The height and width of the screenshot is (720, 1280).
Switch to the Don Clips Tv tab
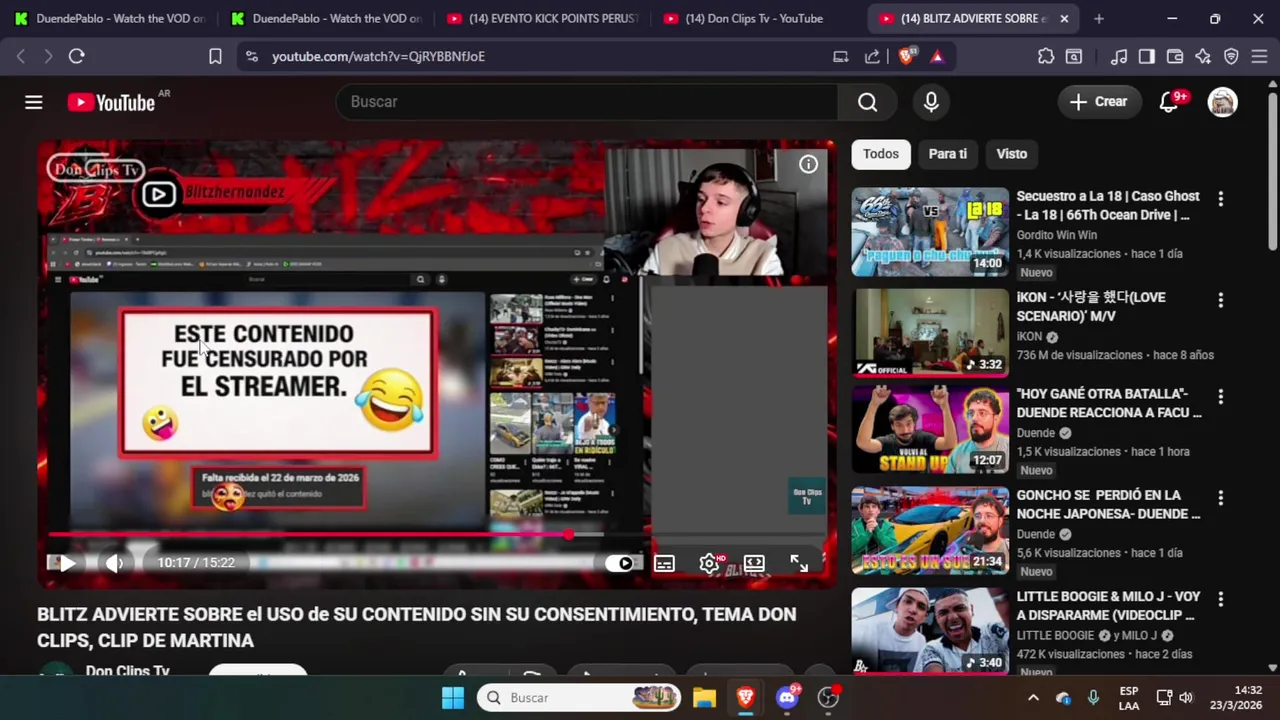point(758,19)
